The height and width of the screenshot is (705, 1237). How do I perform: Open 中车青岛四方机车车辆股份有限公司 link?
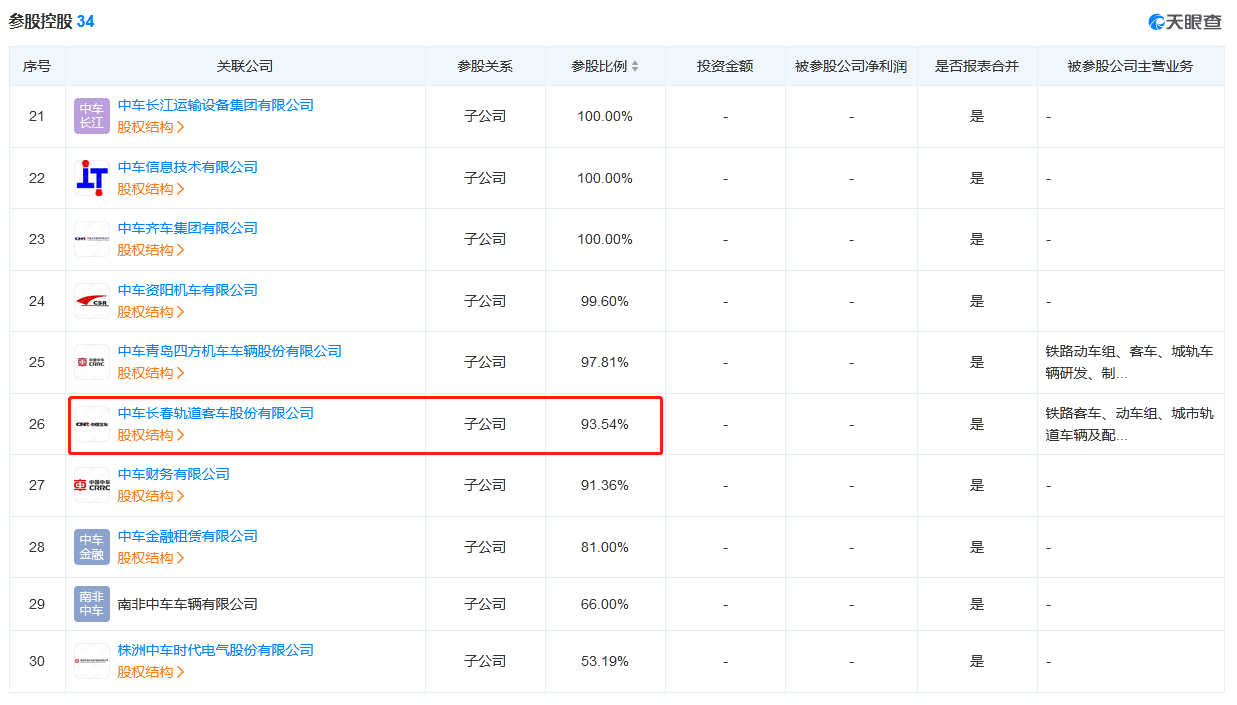[x=229, y=351]
